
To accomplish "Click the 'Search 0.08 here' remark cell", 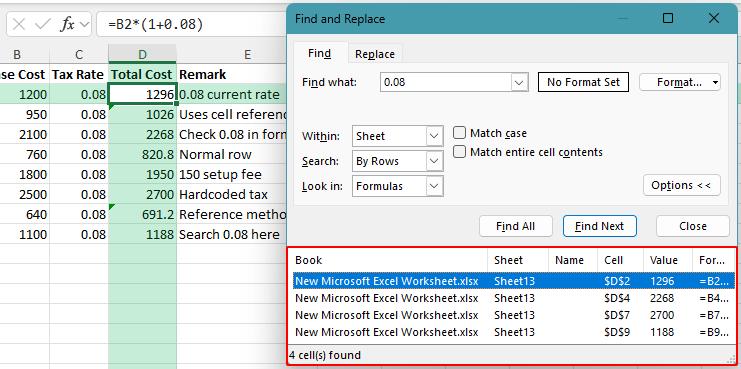I will (232, 234).
